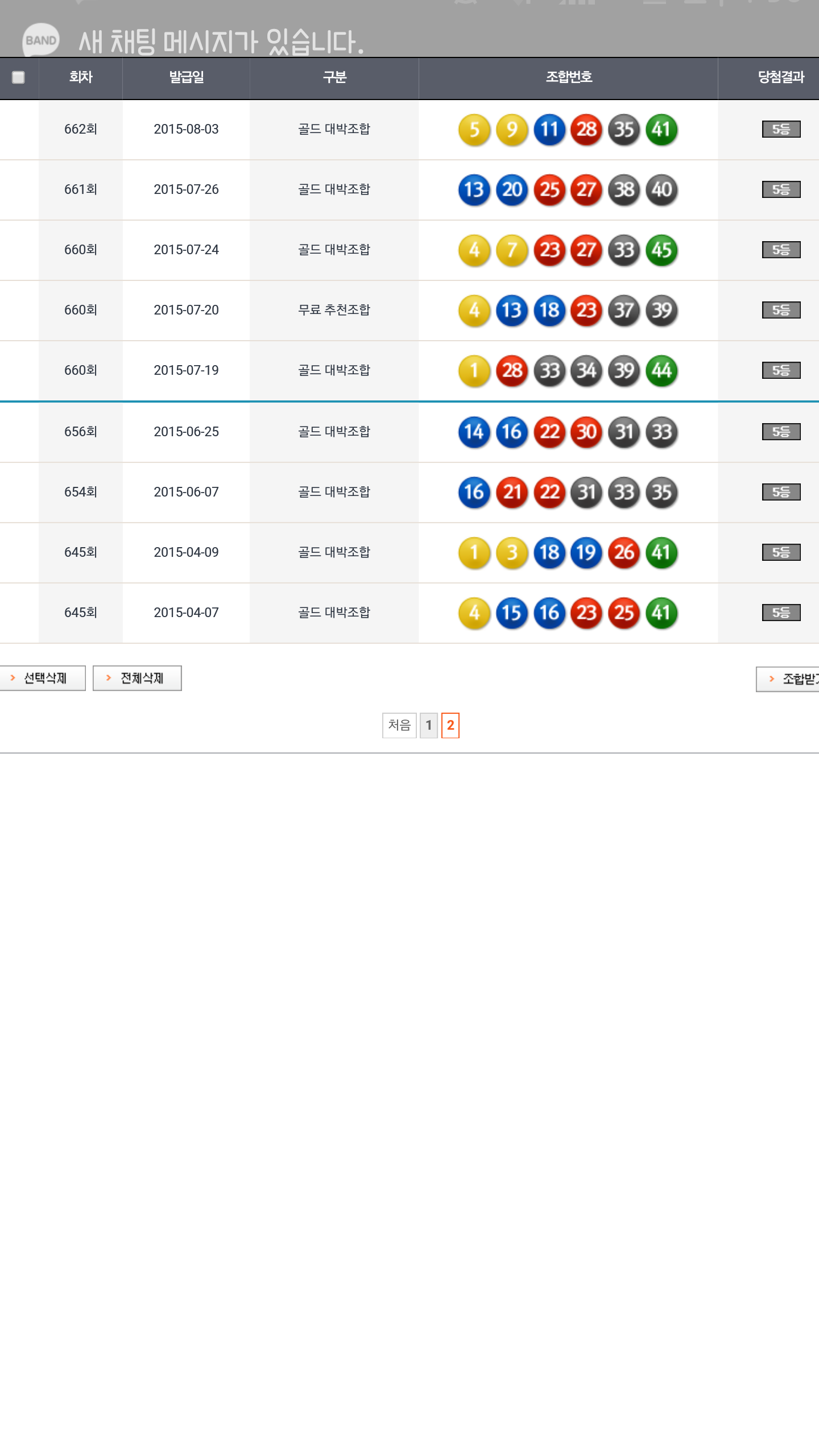Click green ball 45 in 2015-07-24 row
Image resolution: width=819 pixels, height=1456 pixels.
[x=661, y=250]
